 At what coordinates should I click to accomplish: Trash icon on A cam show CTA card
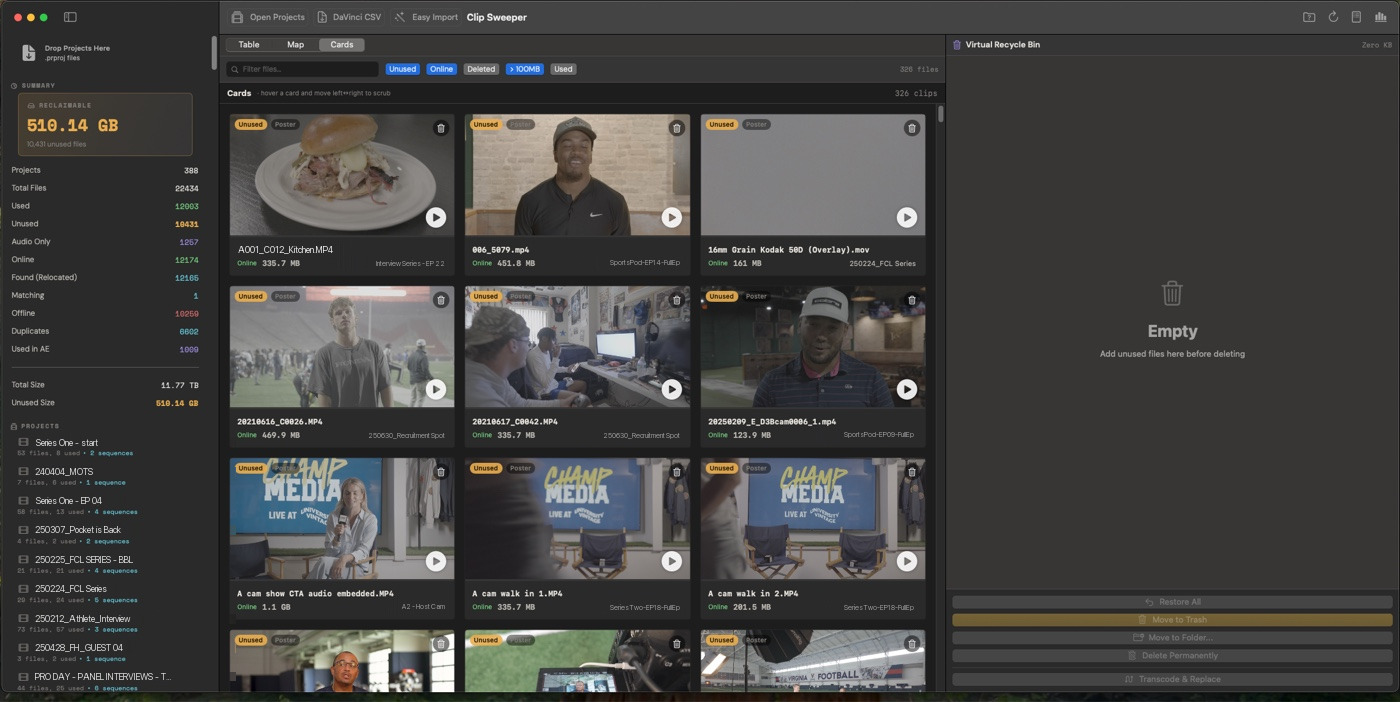click(x=441, y=472)
